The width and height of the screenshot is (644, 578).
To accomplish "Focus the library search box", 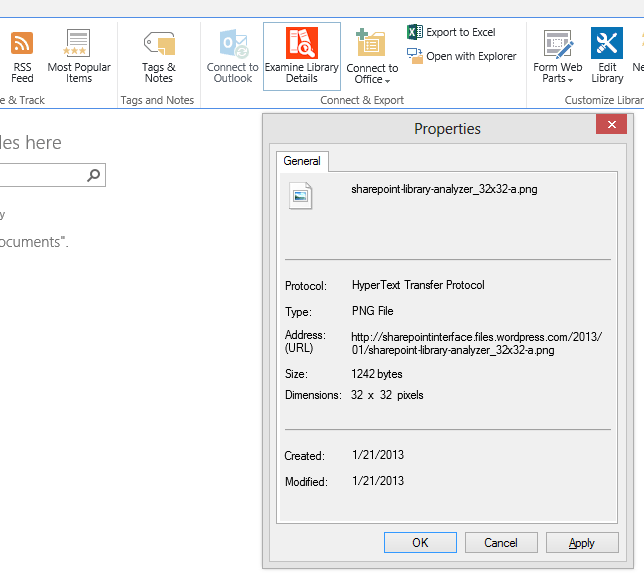I will [x=52, y=175].
